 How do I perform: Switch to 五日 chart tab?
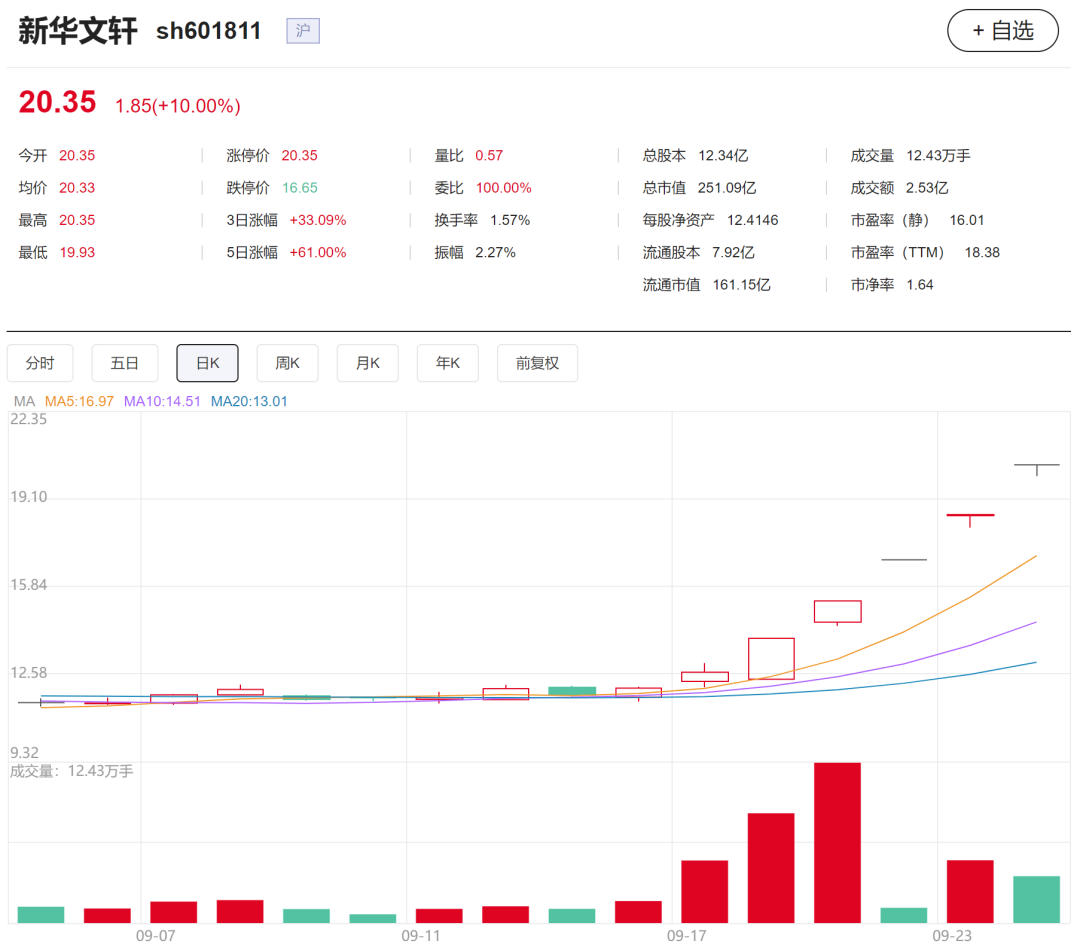click(x=125, y=363)
